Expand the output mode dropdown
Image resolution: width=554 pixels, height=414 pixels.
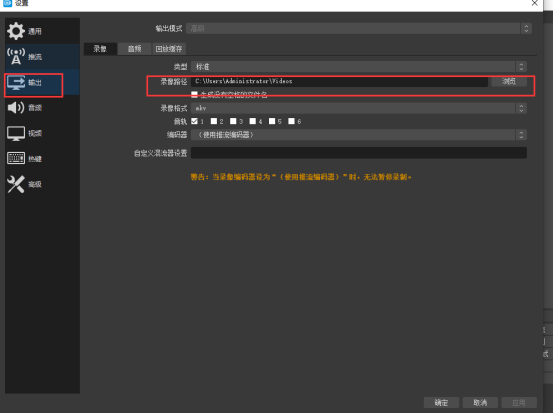359,29
